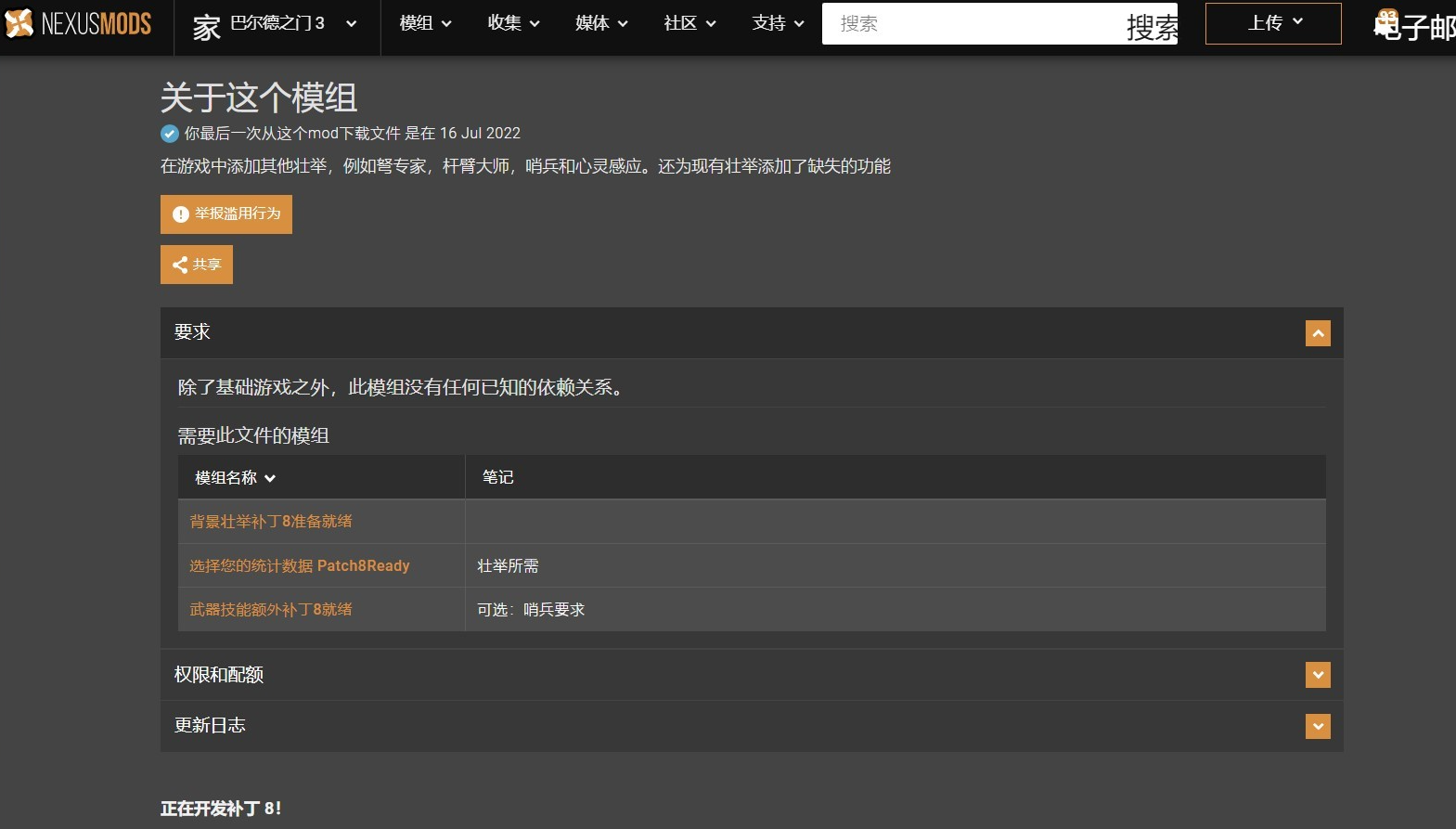
Task: Click the 共享 share button
Action: pyautogui.click(x=197, y=265)
